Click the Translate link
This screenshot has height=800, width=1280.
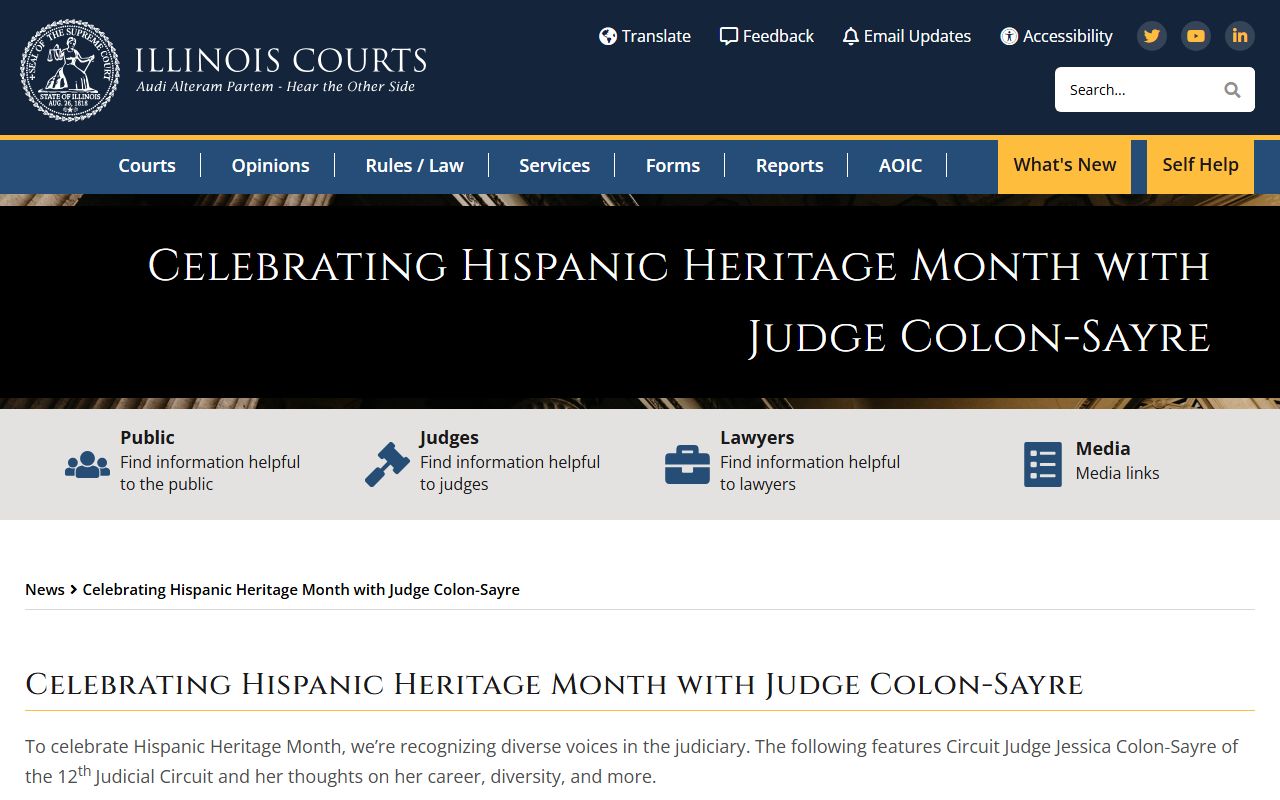coord(645,36)
